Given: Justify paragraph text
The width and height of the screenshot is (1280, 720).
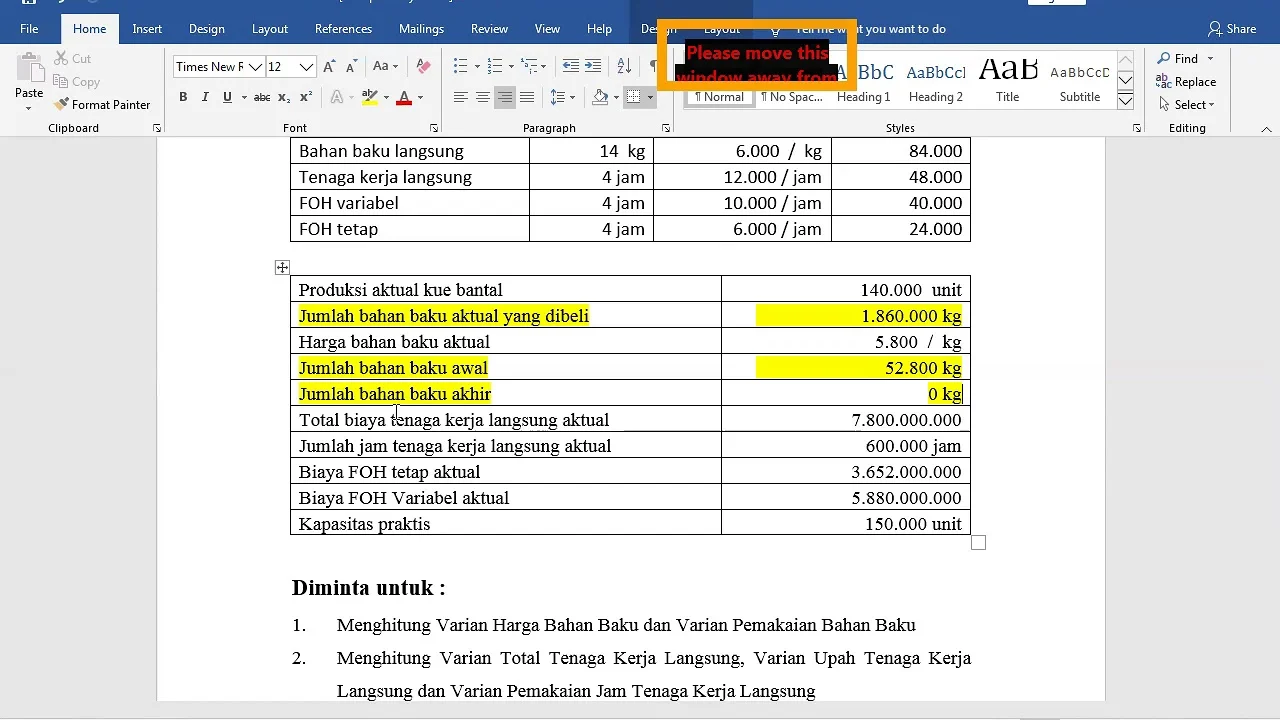Looking at the screenshot, I should pos(527,97).
